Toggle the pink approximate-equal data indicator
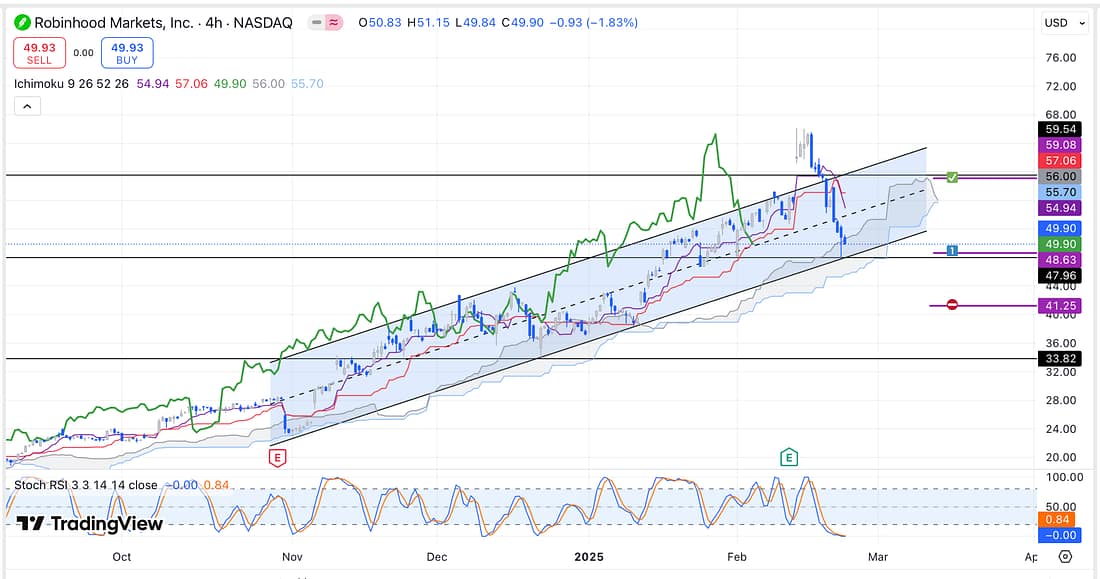Image resolution: width=1100 pixels, height=579 pixels. coord(335,22)
